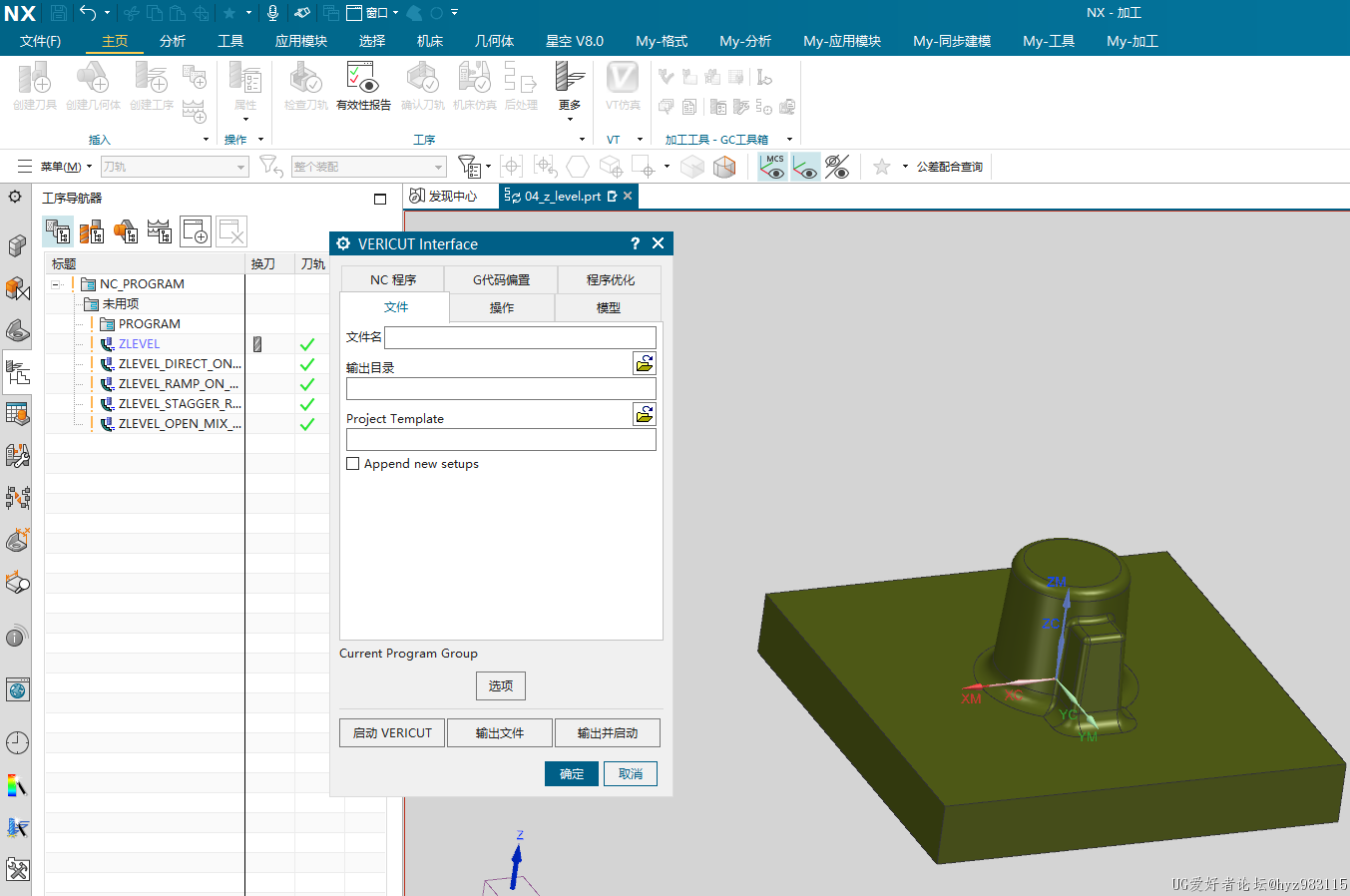Select Machine Tool View icon in navigator

coord(92,231)
